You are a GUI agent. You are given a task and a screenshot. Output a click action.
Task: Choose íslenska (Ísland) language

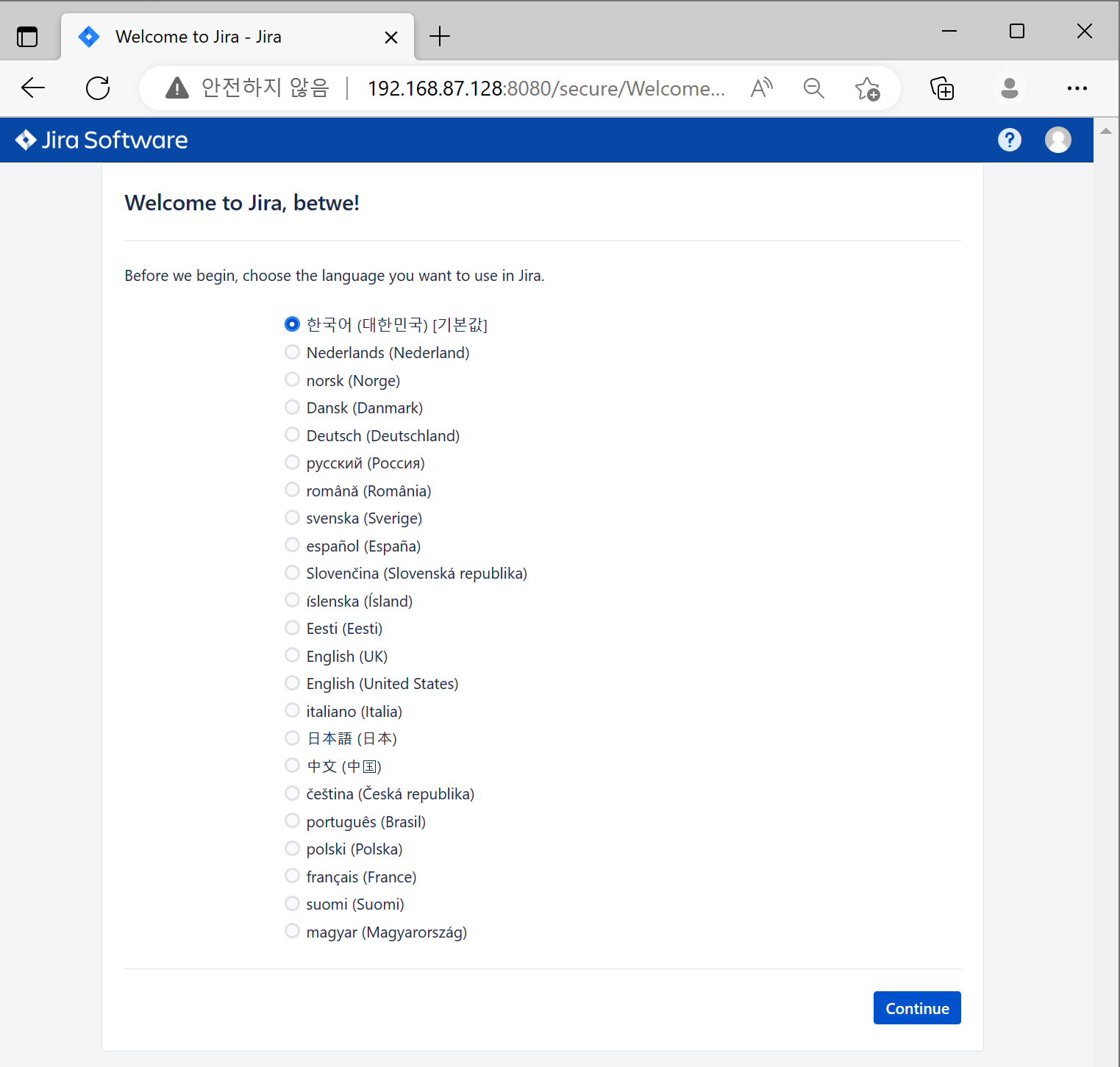tap(292, 600)
